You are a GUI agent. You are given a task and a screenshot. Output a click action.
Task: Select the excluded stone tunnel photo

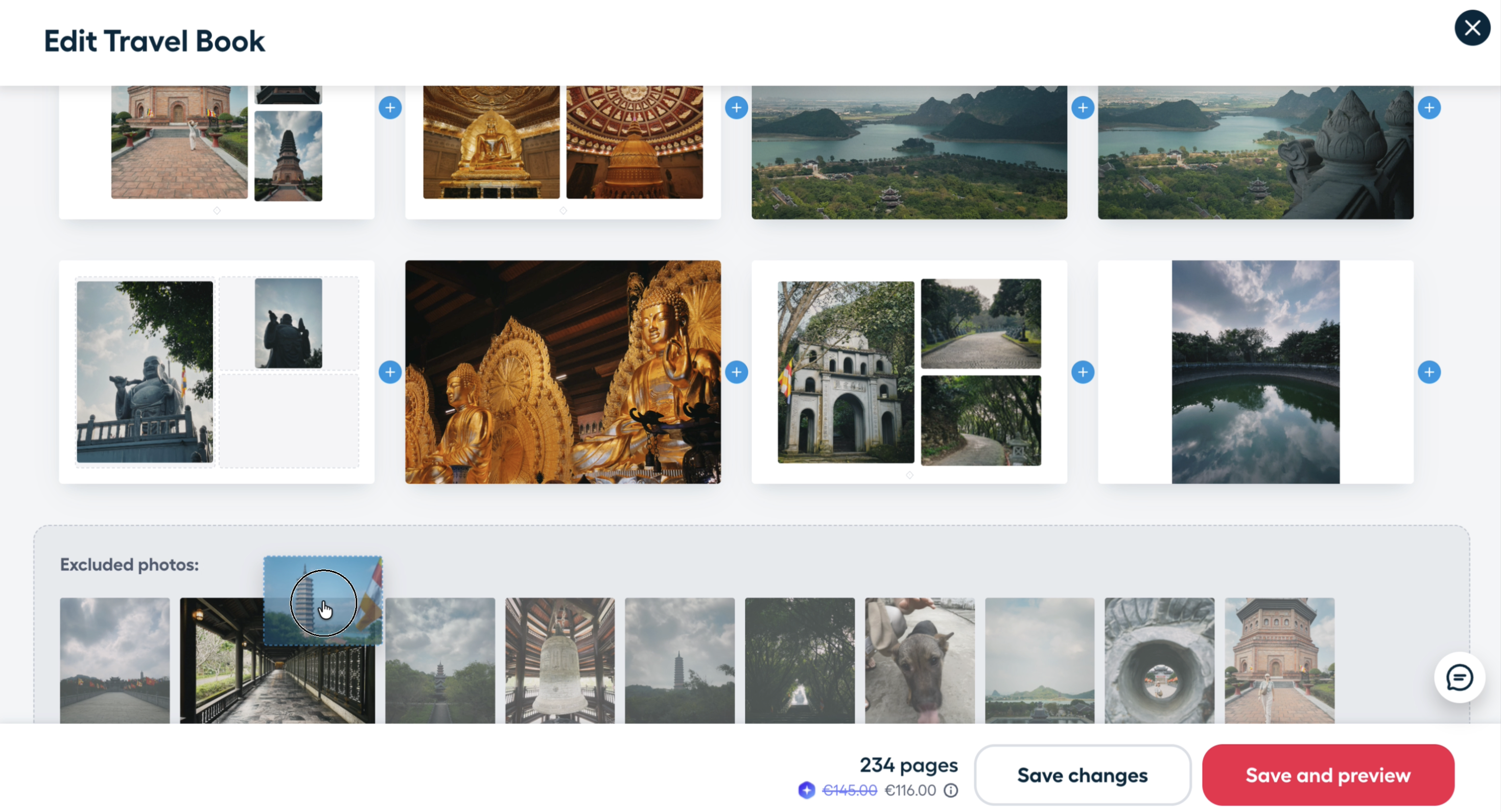pyautogui.click(x=1160, y=660)
